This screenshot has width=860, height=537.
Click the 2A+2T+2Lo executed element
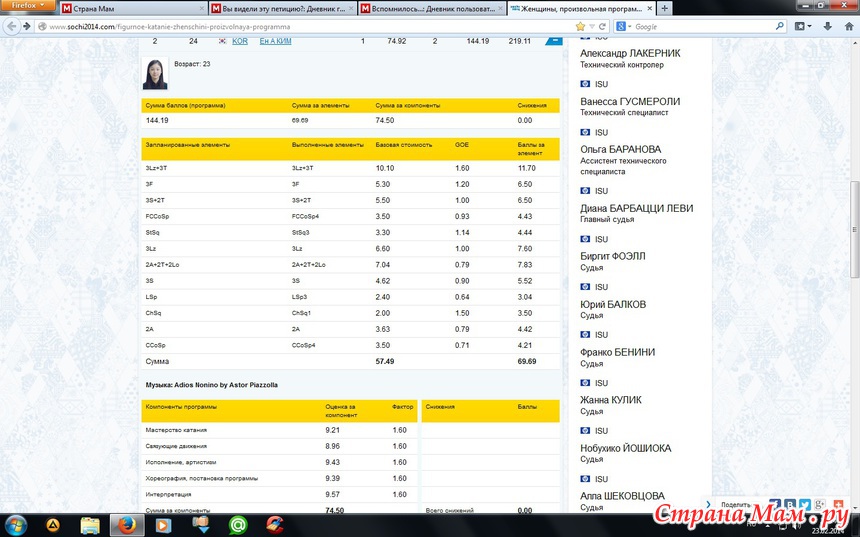coord(308,264)
